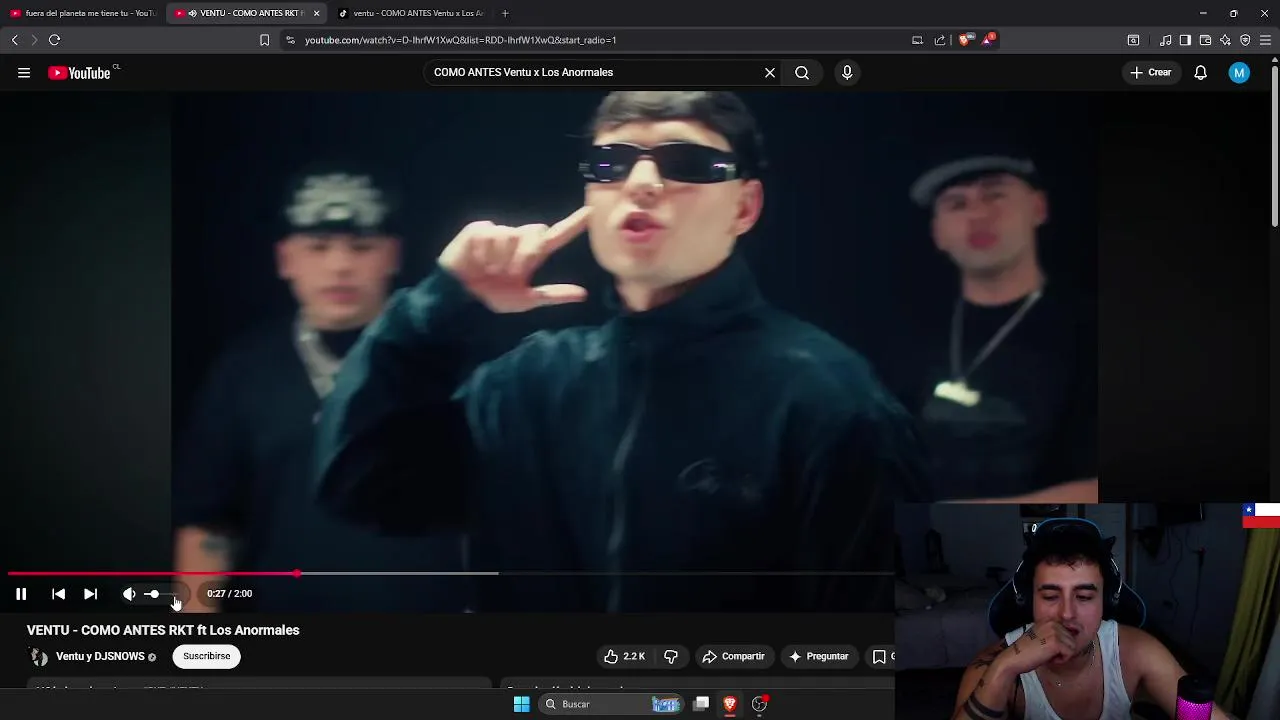Start voice search with microphone icon
Screen dimensions: 1280x720
click(x=847, y=72)
